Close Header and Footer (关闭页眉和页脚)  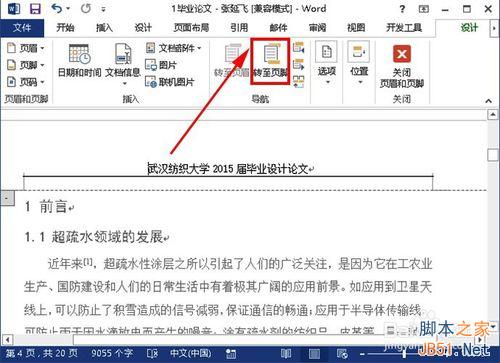tap(402, 67)
